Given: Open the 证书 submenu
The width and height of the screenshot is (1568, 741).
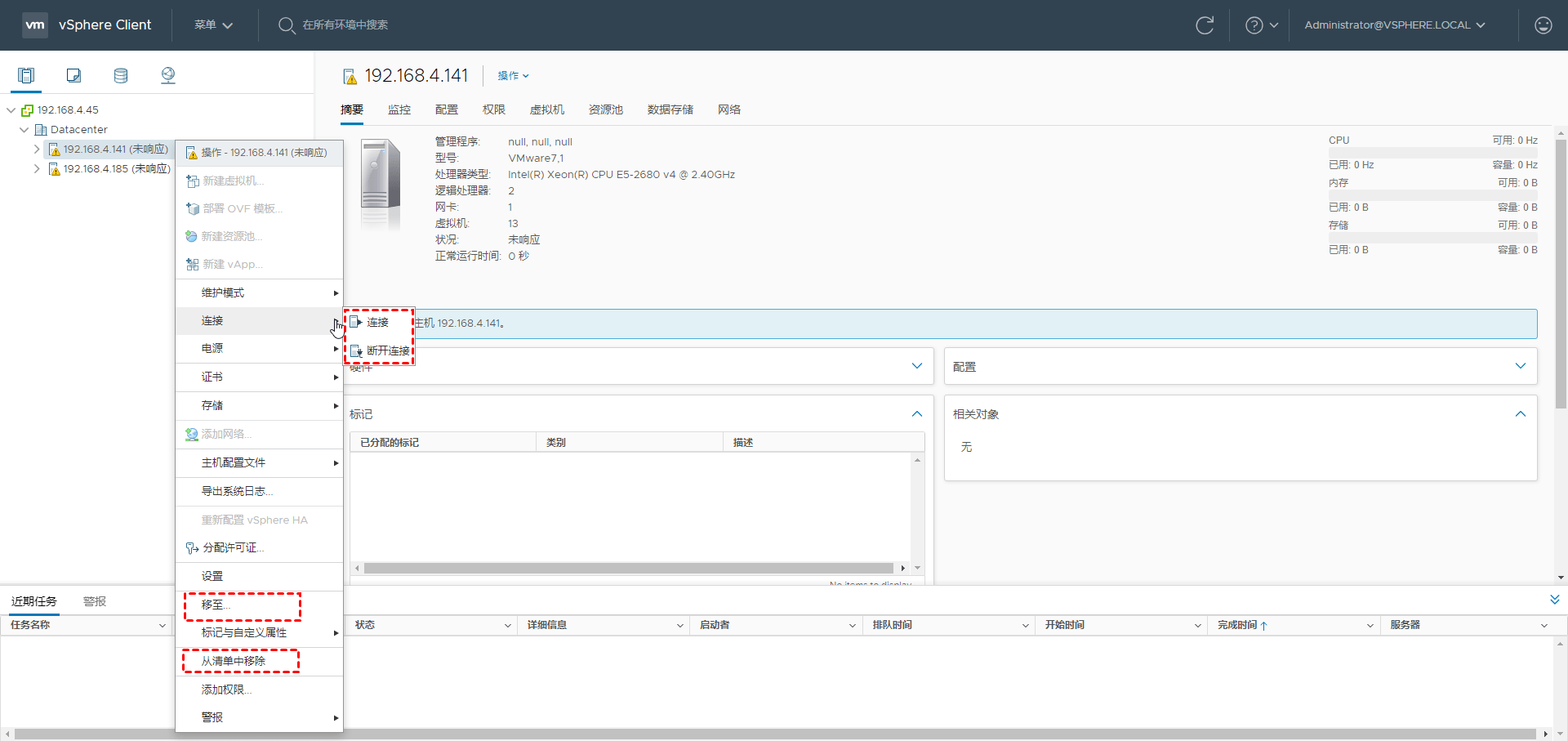Looking at the screenshot, I should coord(260,377).
